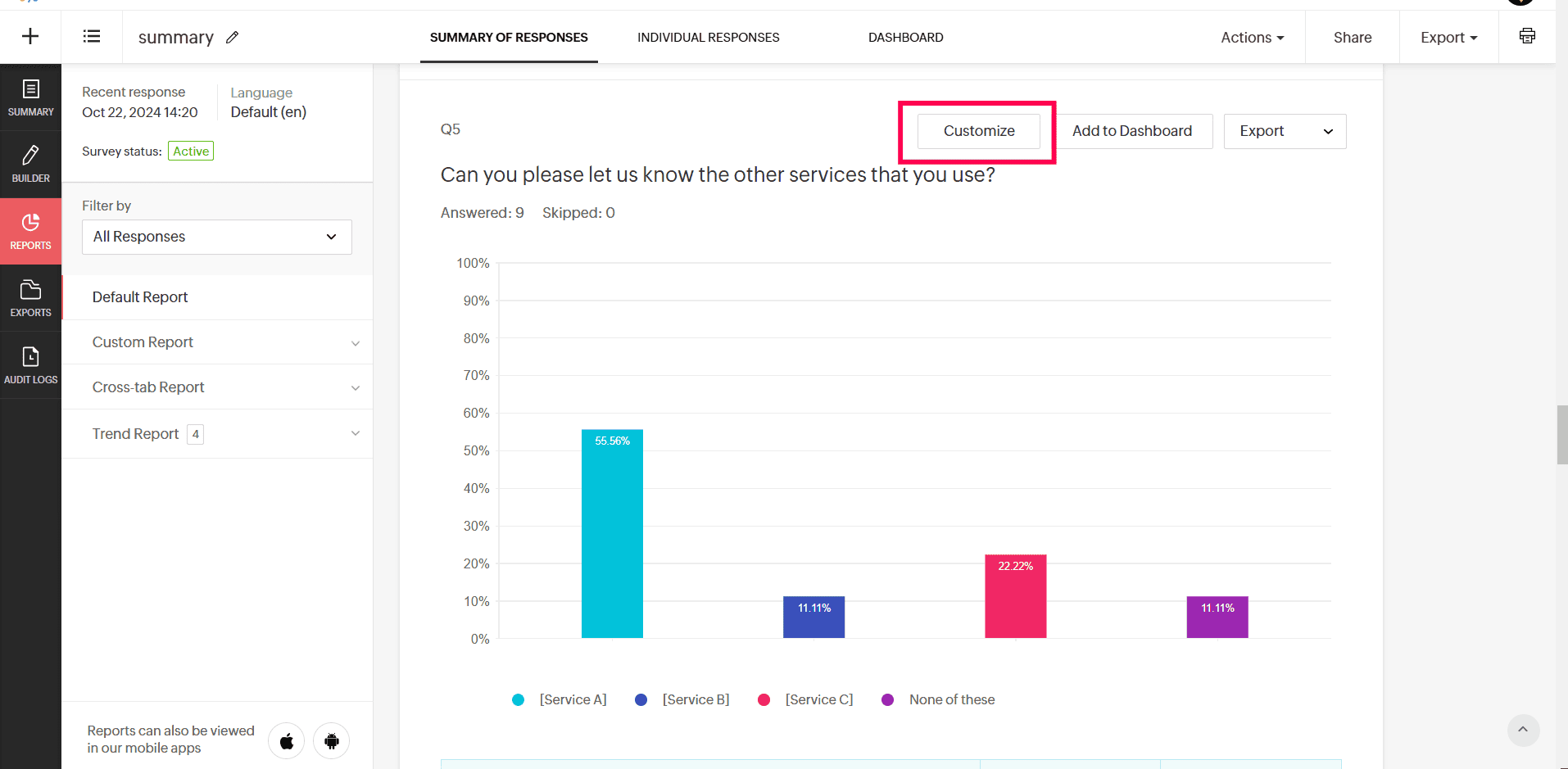Viewport: 1568px width, 769px height.
Task: Open the Builder sidebar section
Action: (30, 165)
